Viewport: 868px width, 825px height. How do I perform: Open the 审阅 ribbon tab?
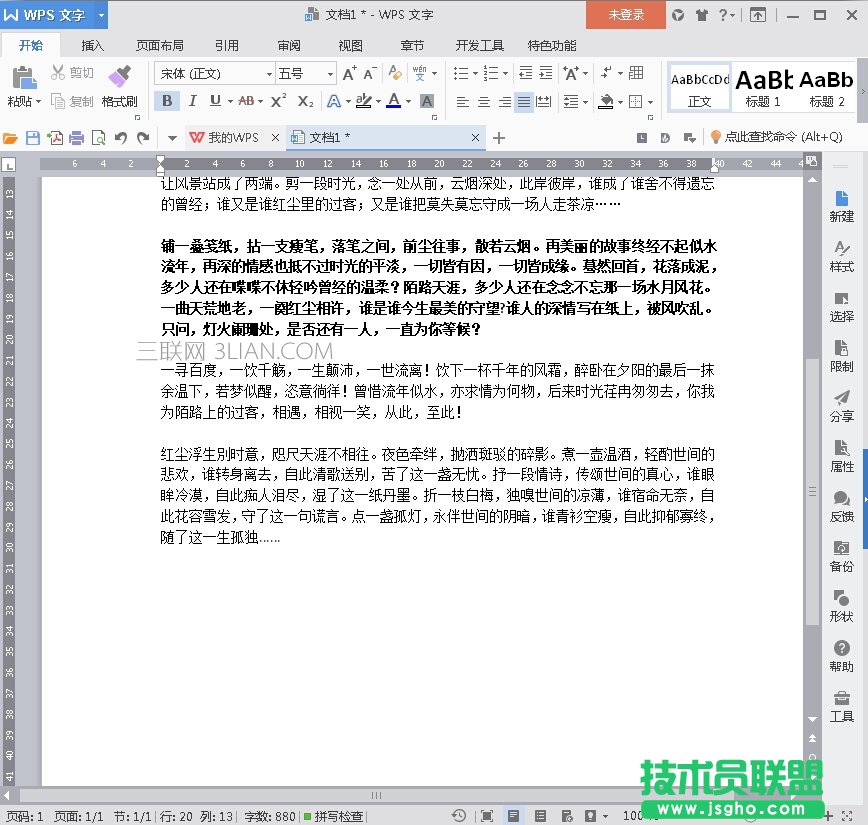288,44
